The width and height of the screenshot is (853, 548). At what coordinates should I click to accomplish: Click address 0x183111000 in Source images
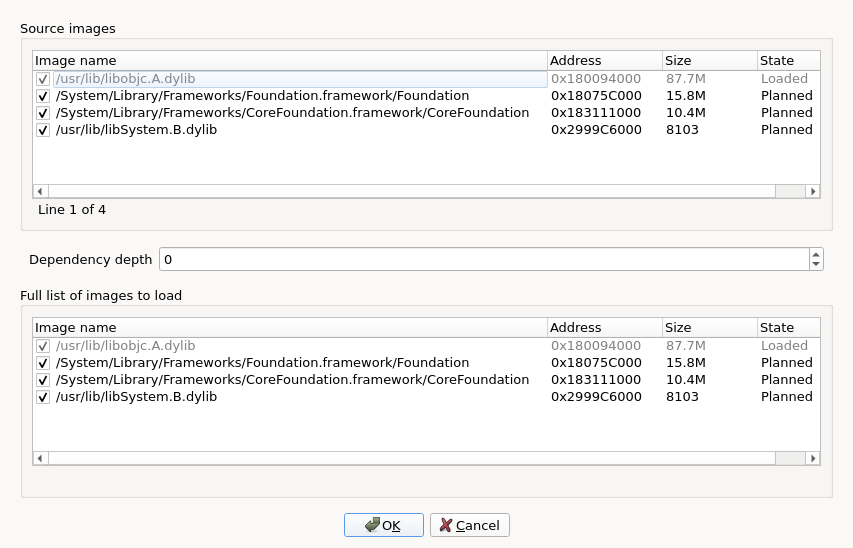click(596, 113)
